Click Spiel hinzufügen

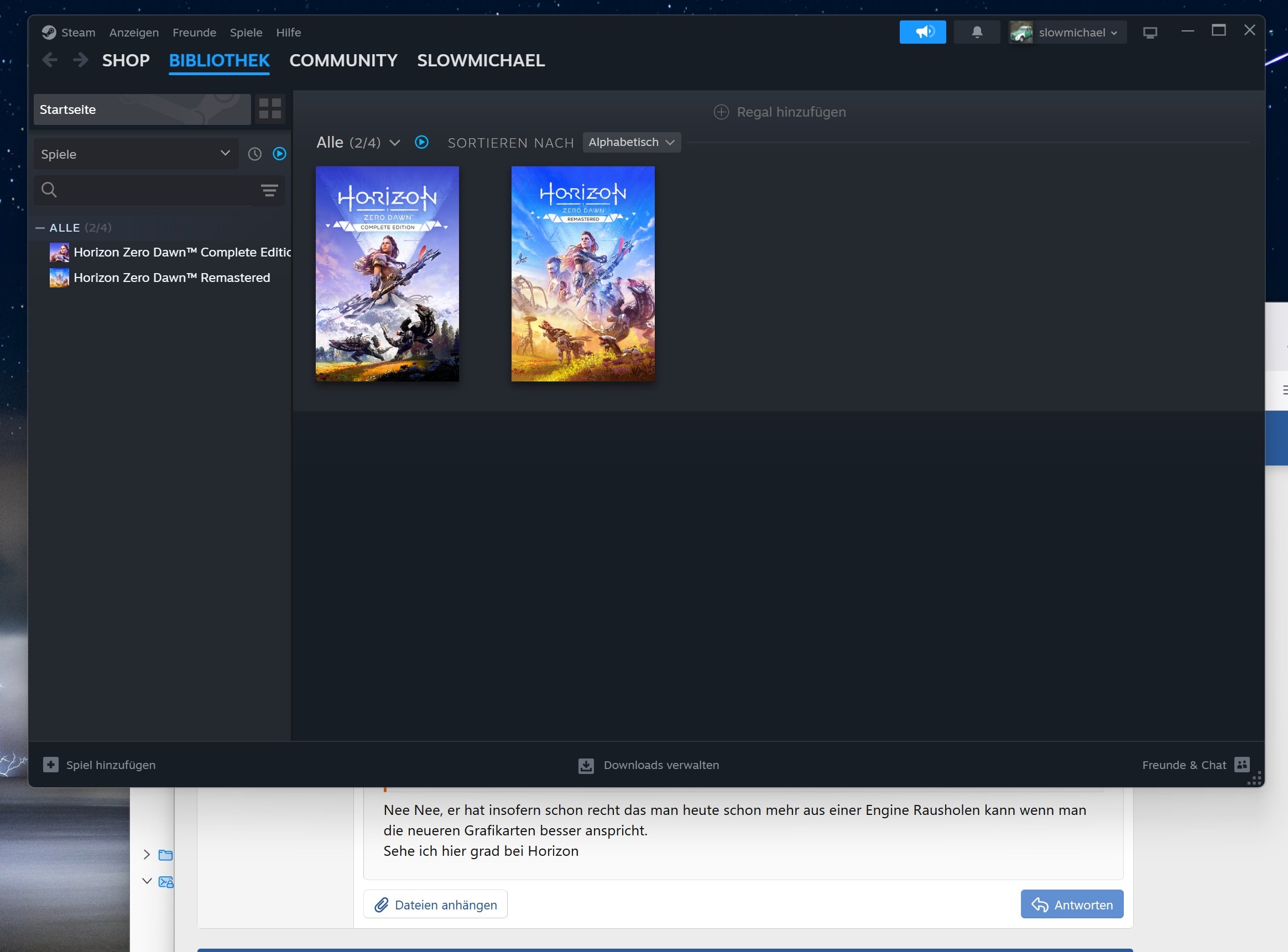click(99, 765)
